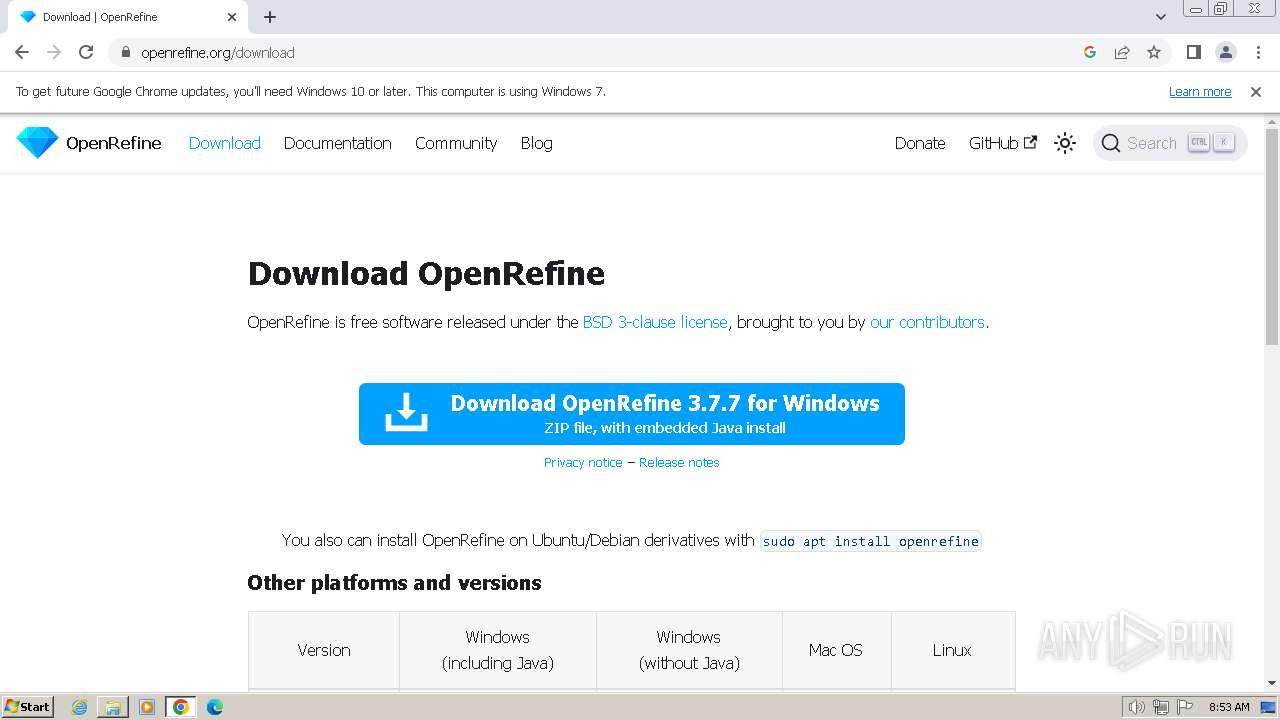Download OpenRefine 3.7.7 for Windows

(632, 414)
